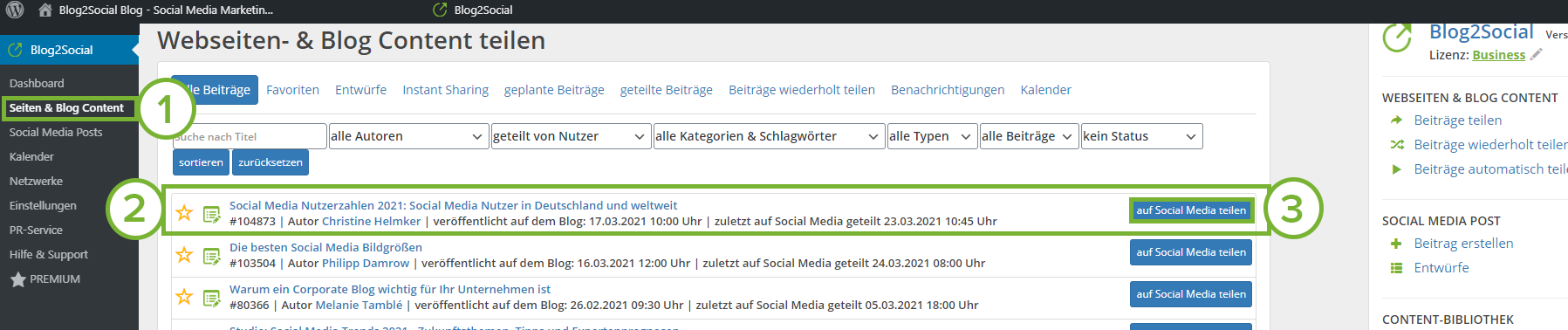The height and width of the screenshot is (330, 1568).
Task: Click the shuffle icon beside Beiträge wiederholt teilen
Action: [1397, 145]
